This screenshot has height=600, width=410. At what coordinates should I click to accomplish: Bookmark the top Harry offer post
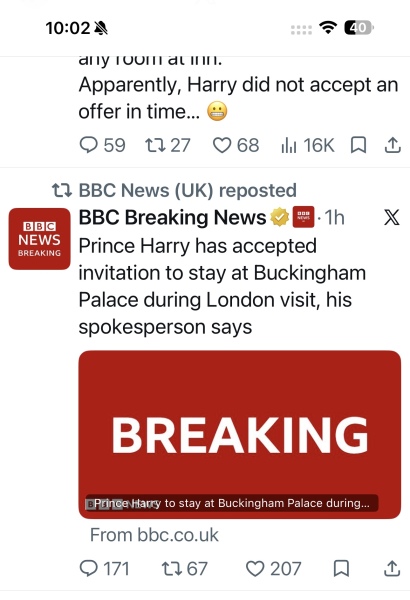pos(359,145)
